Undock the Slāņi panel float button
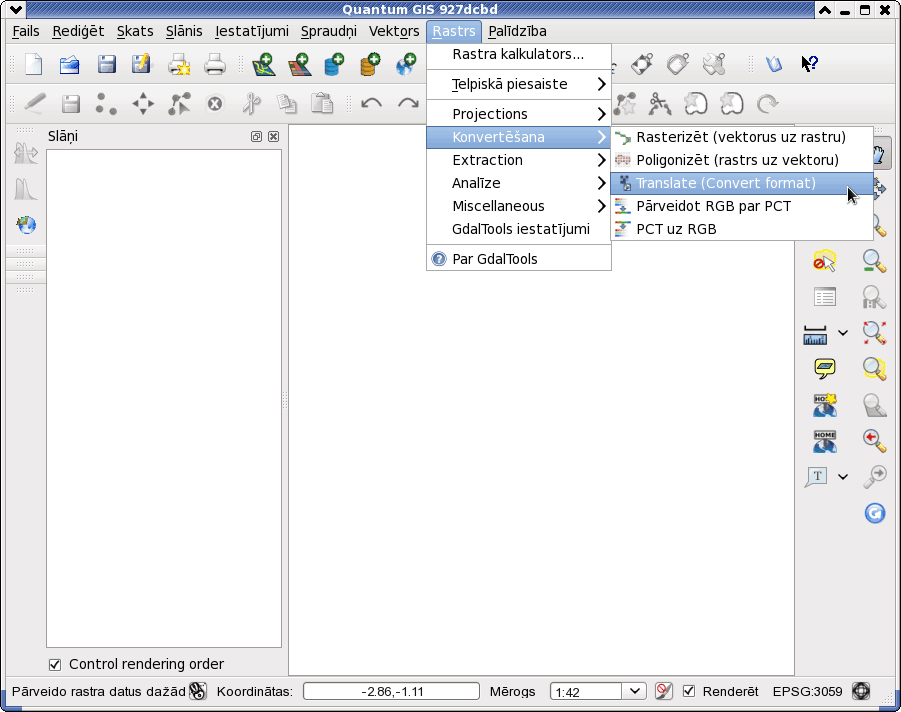The height and width of the screenshot is (712, 901). click(x=256, y=136)
